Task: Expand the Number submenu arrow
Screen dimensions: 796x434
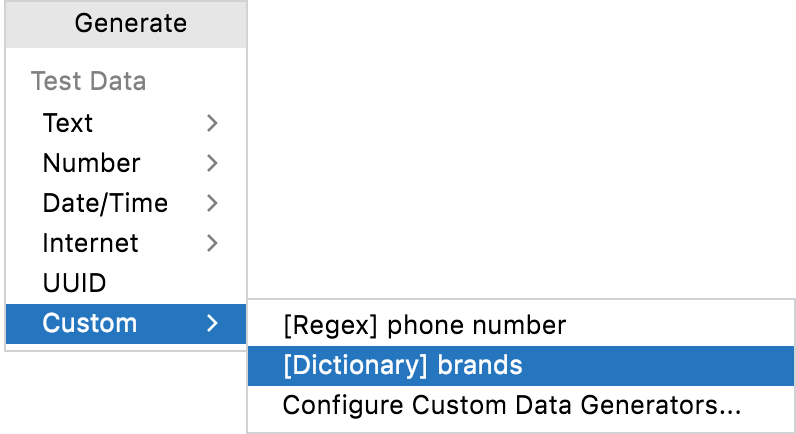Action: [212, 163]
